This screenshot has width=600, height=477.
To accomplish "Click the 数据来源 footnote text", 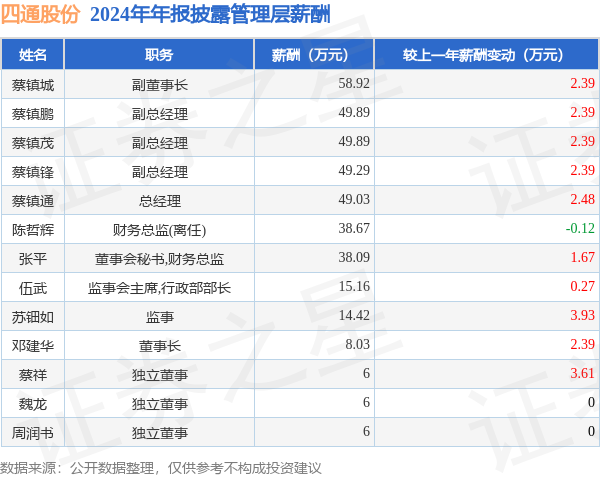I will tap(161, 468).
